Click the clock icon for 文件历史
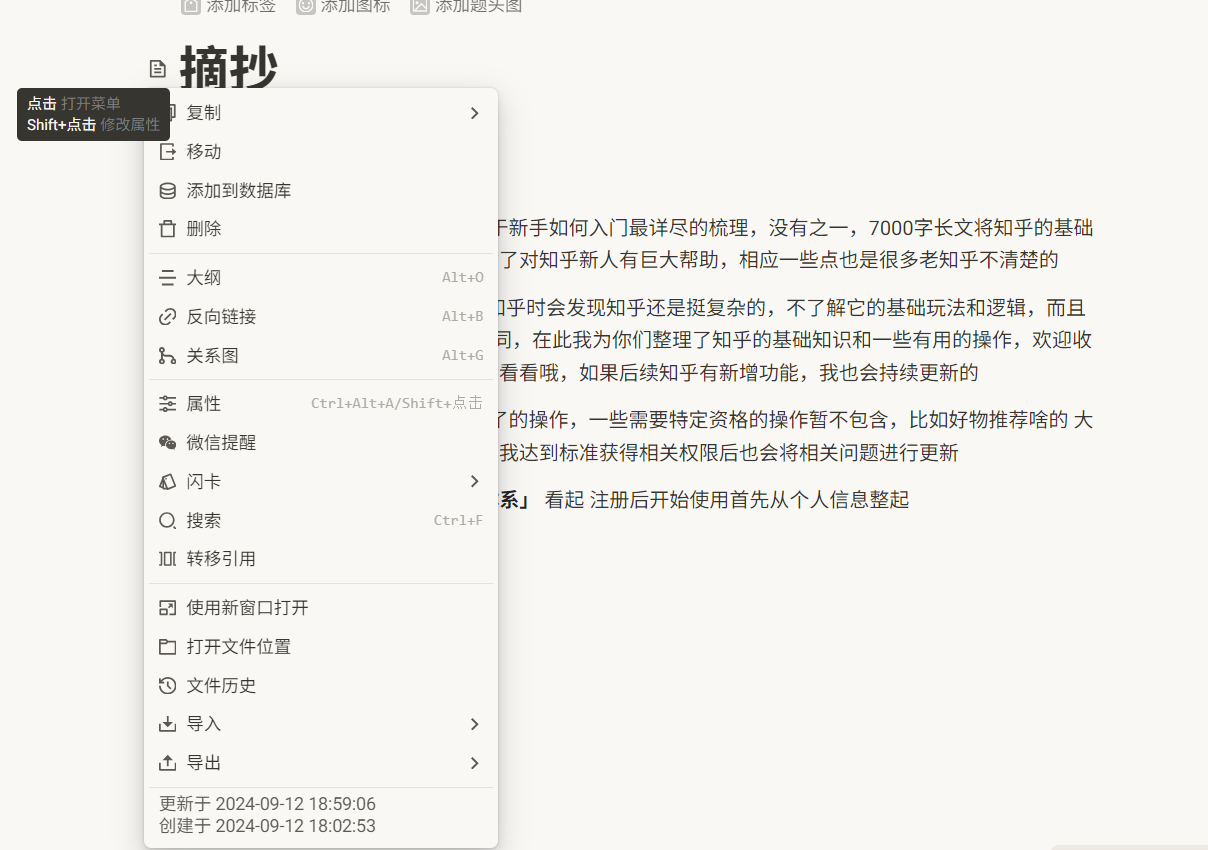This screenshot has height=850, width=1208. pyautogui.click(x=166, y=685)
